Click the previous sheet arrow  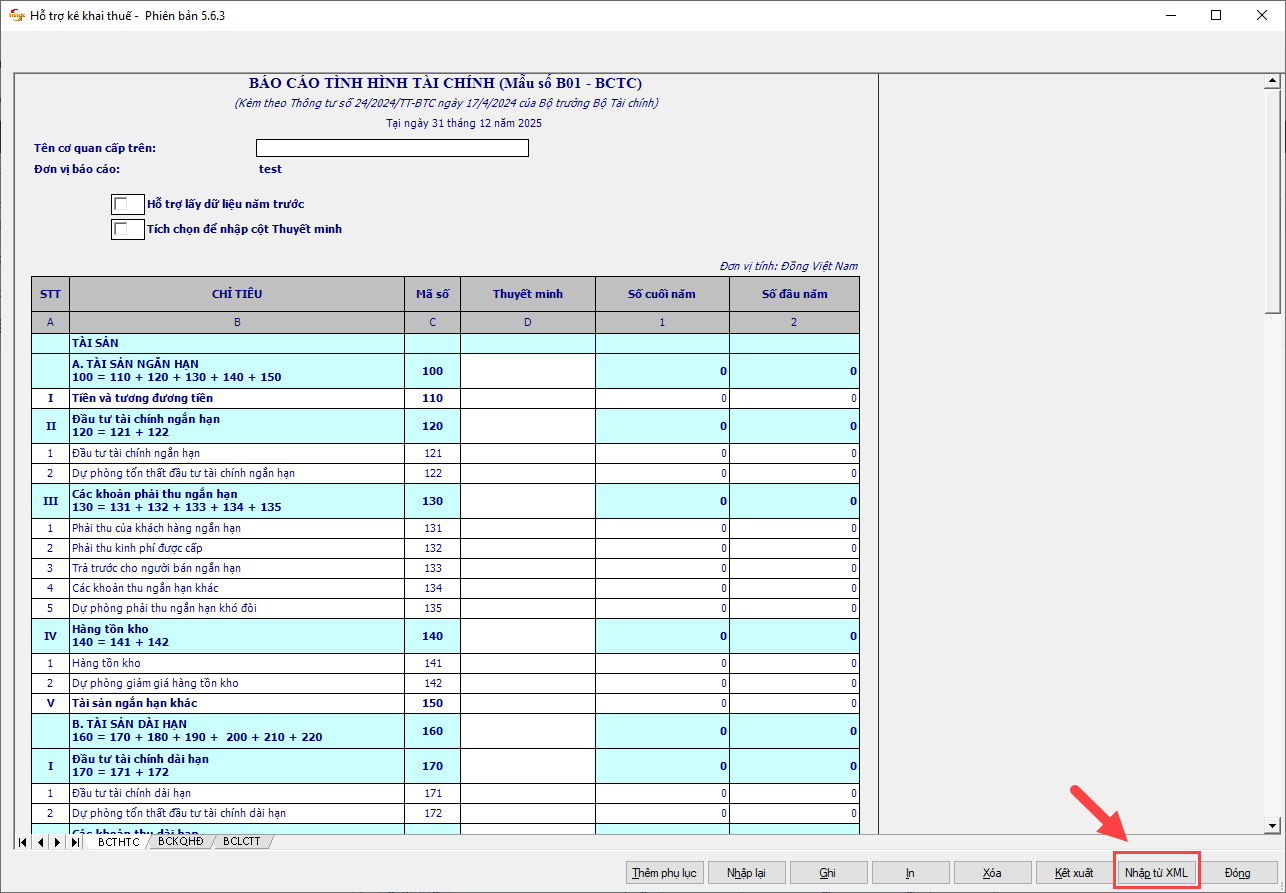point(40,842)
